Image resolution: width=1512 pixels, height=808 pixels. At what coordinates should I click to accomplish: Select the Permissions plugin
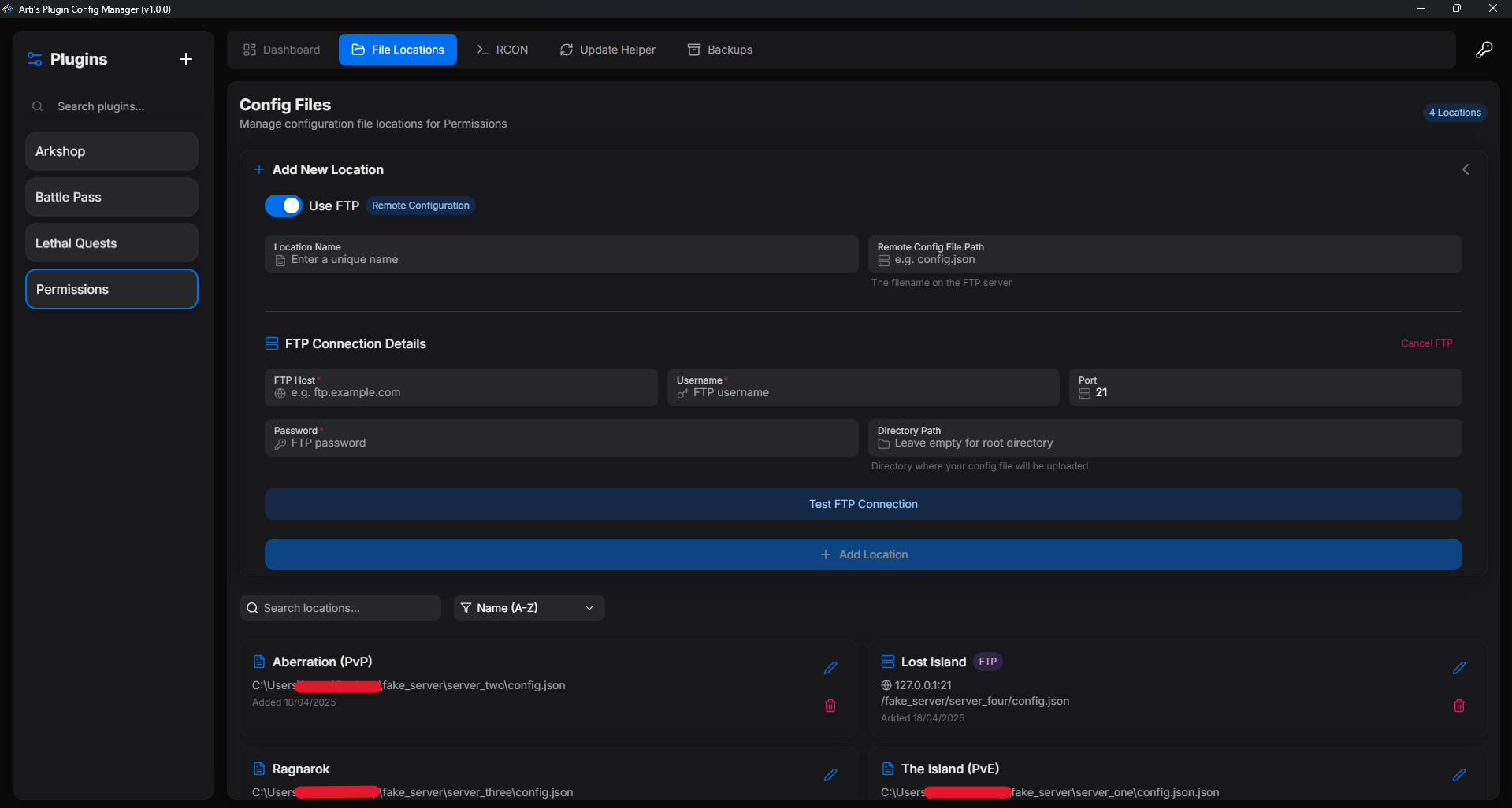coord(112,289)
